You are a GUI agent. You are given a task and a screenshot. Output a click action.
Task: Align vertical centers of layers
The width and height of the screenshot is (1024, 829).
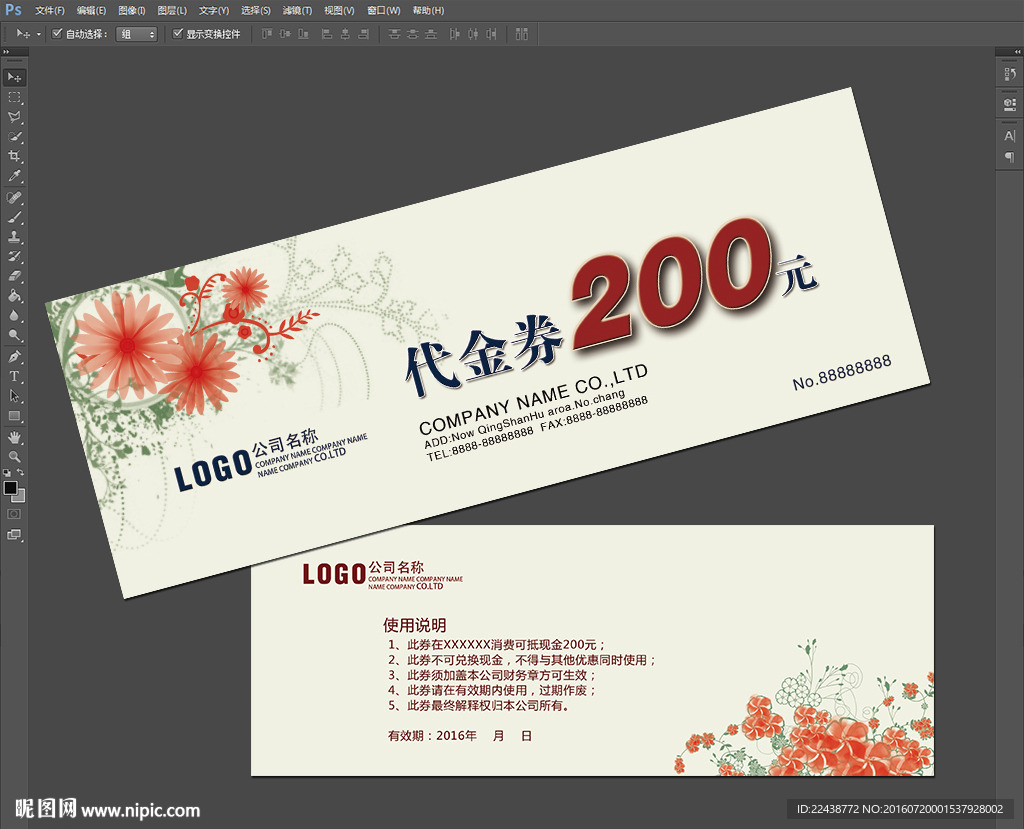[x=285, y=34]
